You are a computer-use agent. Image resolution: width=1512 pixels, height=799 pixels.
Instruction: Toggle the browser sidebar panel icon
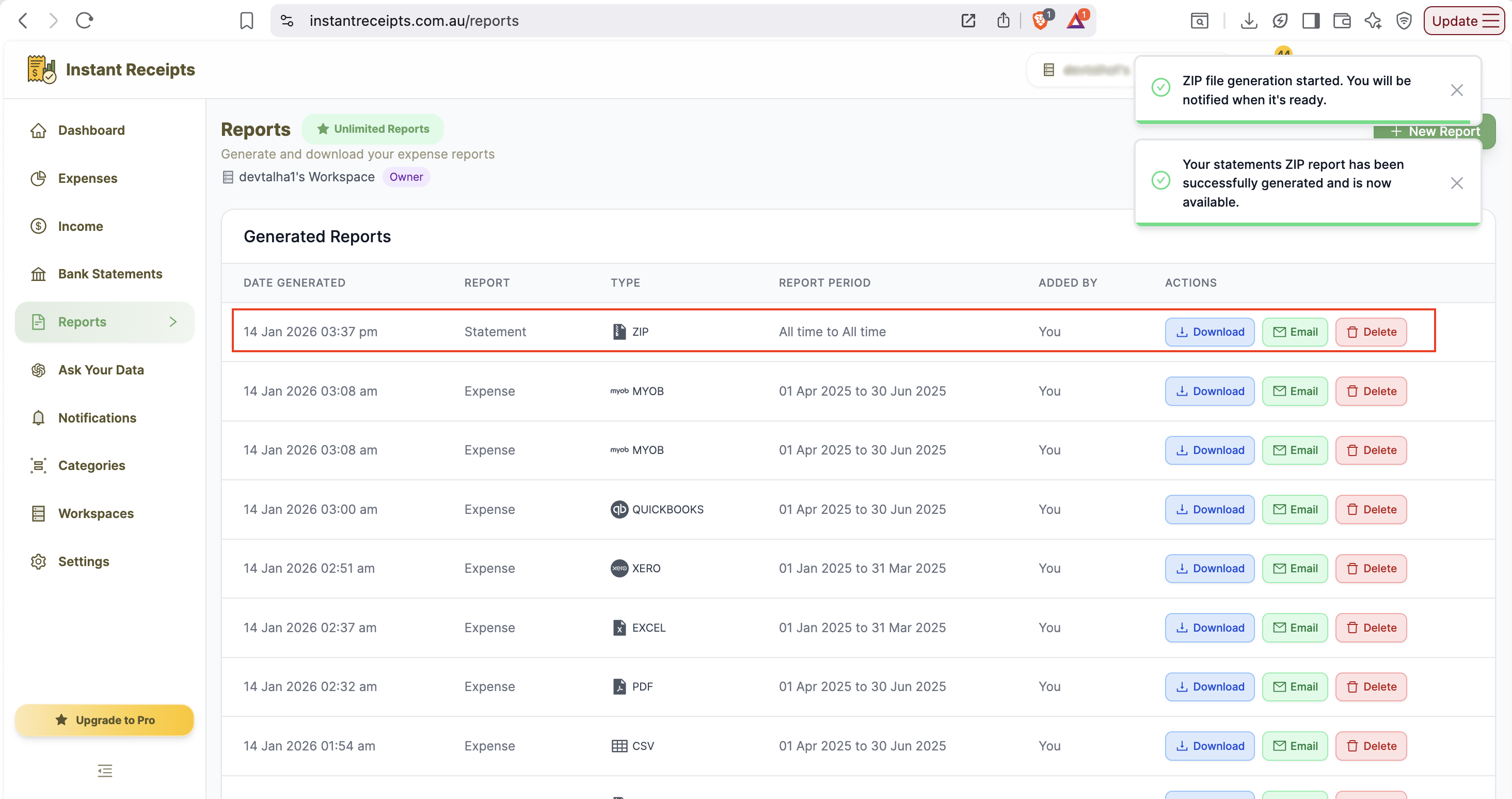(x=1311, y=21)
